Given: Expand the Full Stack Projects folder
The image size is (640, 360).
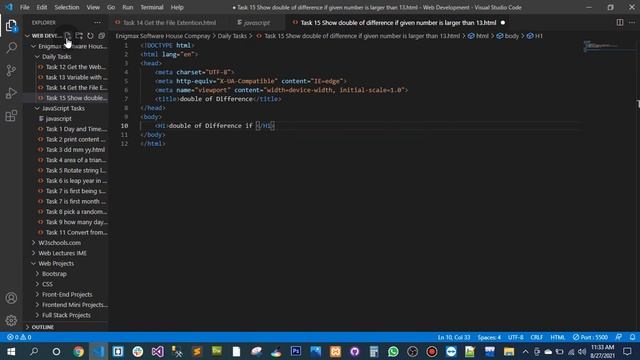Looking at the screenshot, I should coord(66,315).
